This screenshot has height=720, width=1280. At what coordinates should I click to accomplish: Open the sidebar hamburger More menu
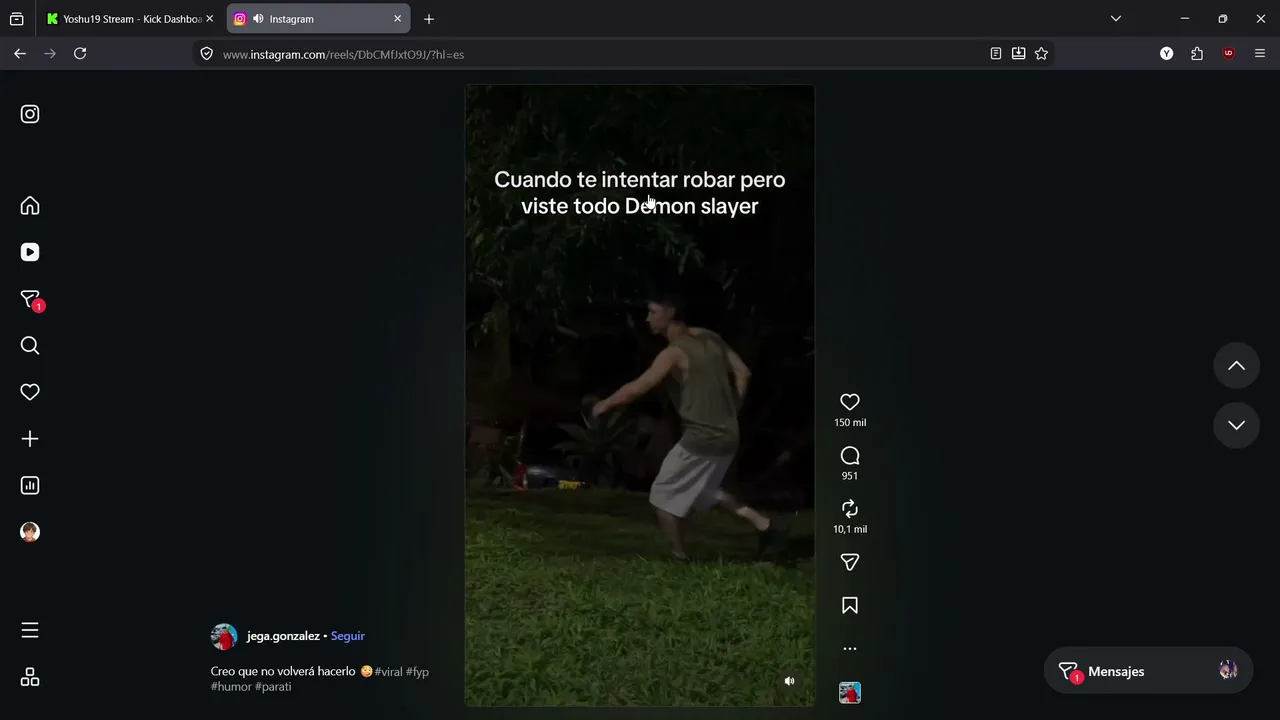30,630
